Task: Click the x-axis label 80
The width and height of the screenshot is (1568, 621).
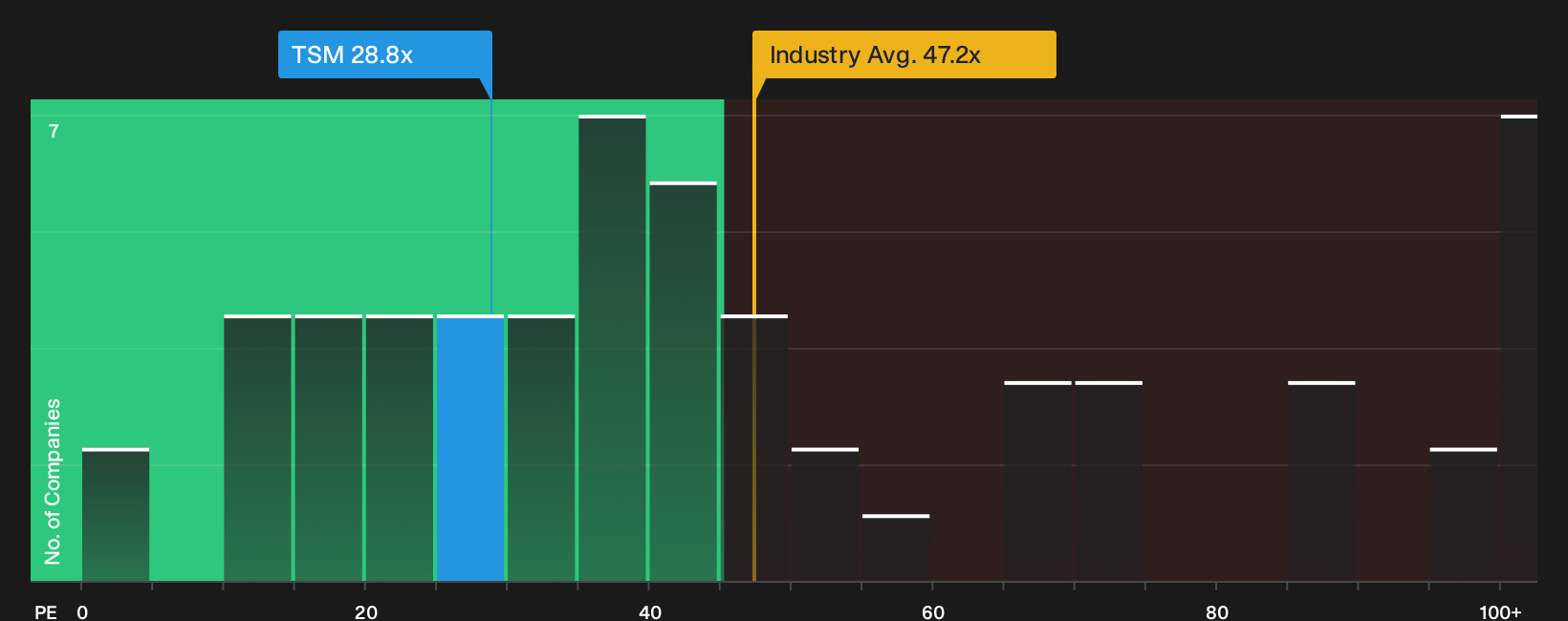Action: [1217, 611]
